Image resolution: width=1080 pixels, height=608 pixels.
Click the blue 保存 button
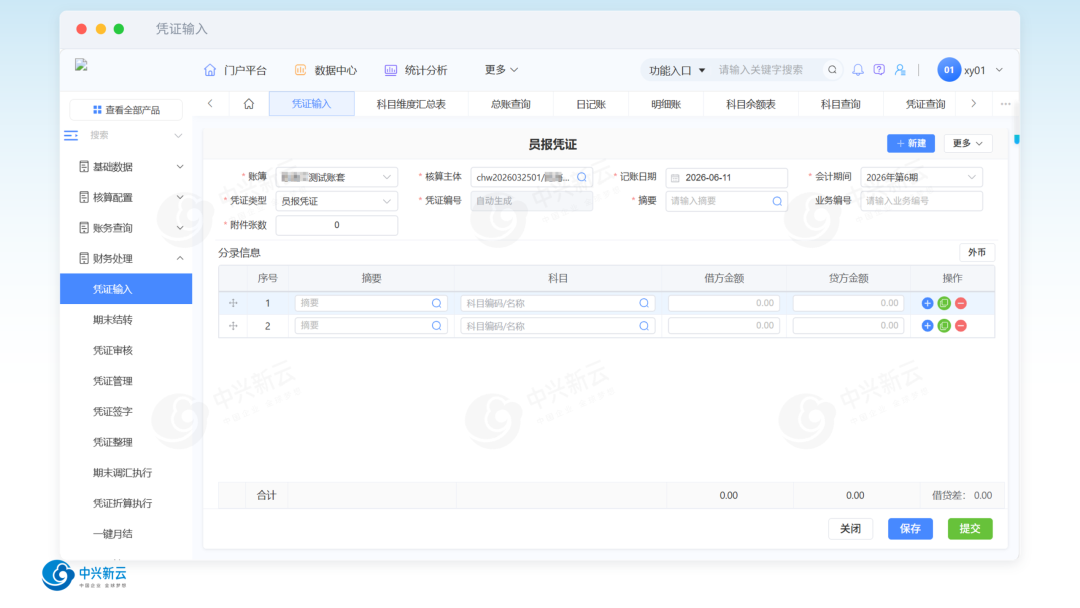(910, 529)
